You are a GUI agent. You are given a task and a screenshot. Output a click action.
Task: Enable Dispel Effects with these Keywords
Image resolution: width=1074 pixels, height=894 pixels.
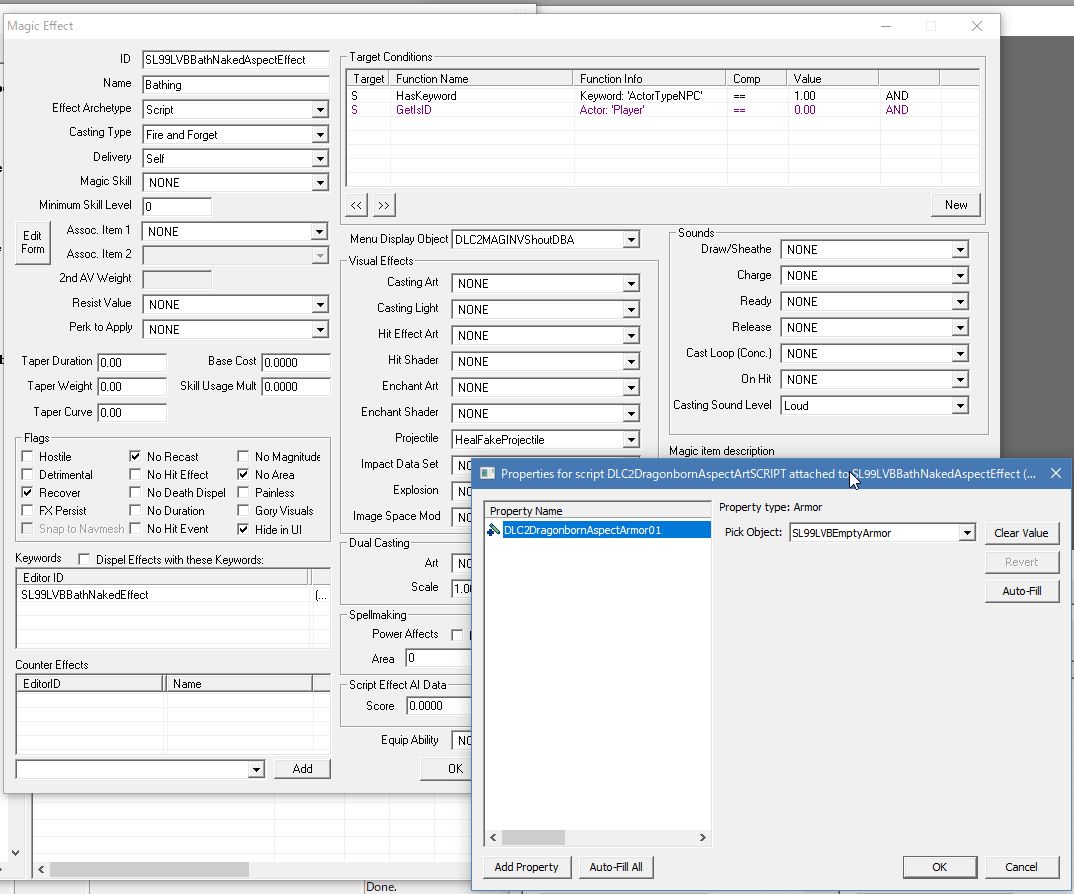pyautogui.click(x=84, y=560)
